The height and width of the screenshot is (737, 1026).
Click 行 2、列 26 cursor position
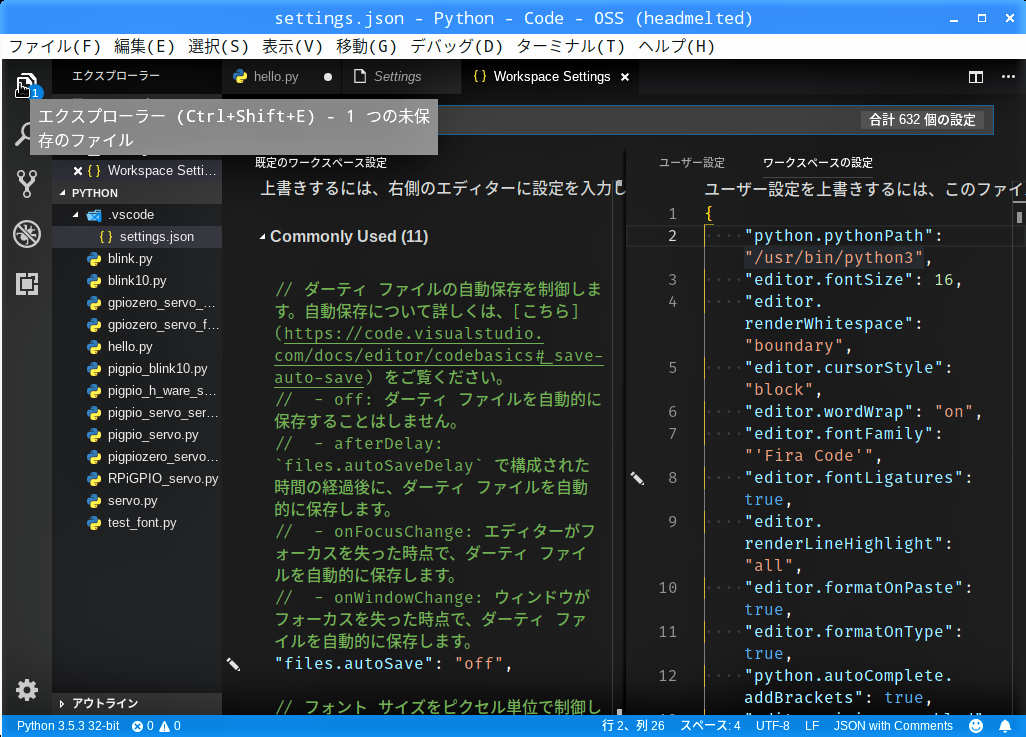[x=633, y=726]
